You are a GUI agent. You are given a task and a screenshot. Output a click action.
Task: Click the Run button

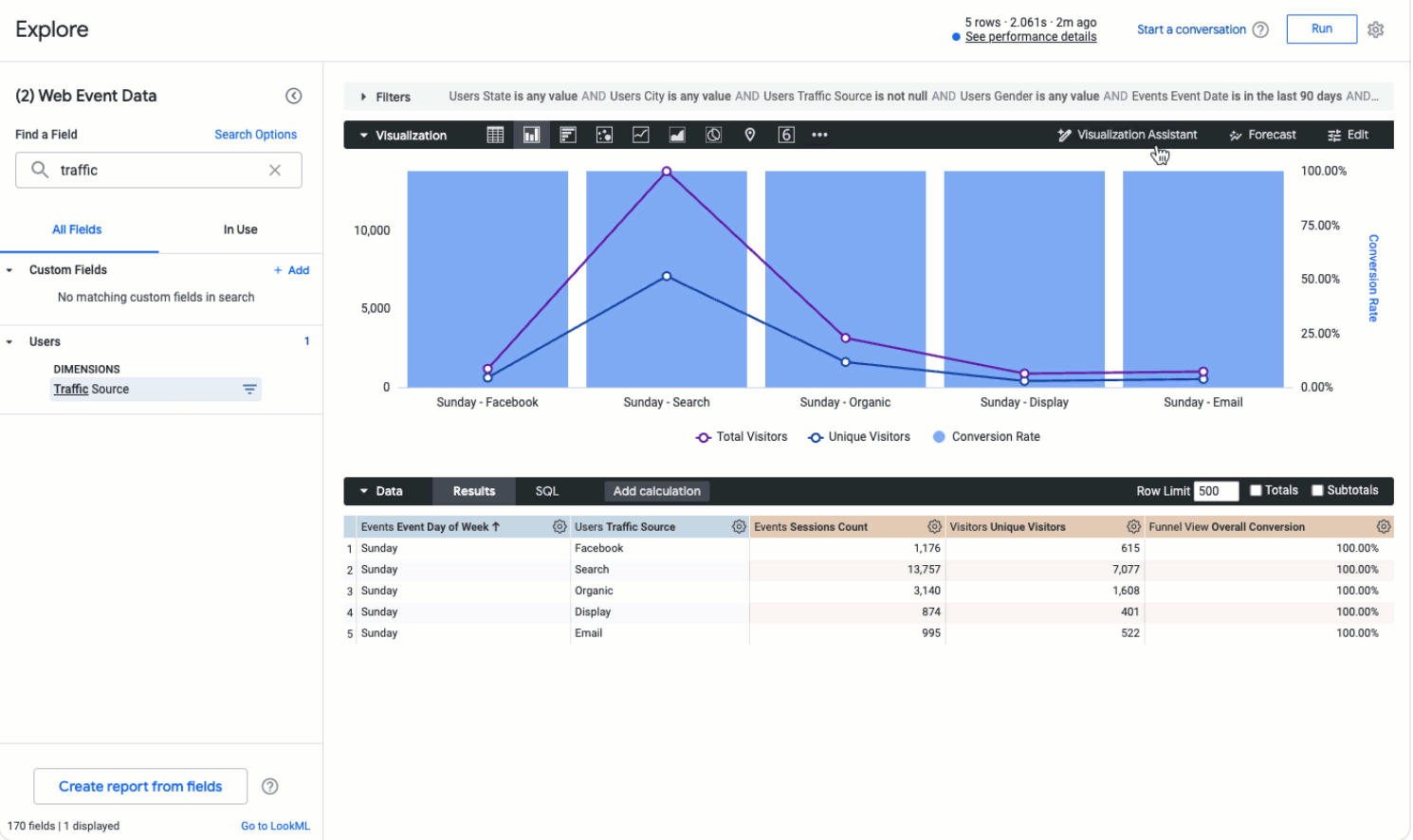coord(1322,29)
